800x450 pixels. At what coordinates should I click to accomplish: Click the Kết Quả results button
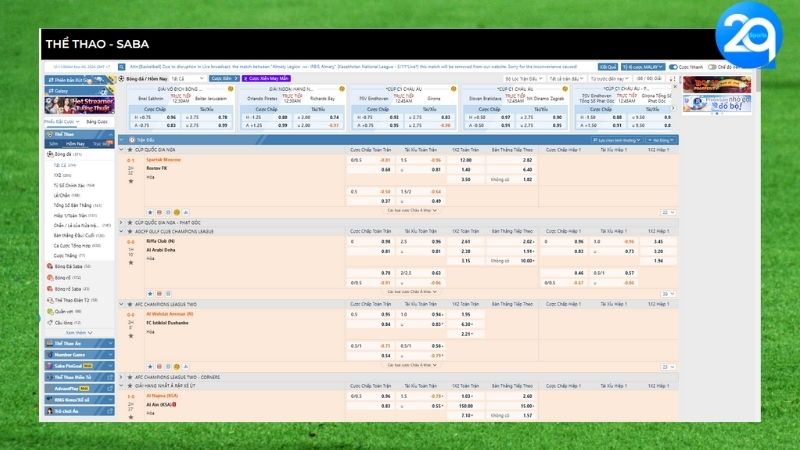(608, 67)
